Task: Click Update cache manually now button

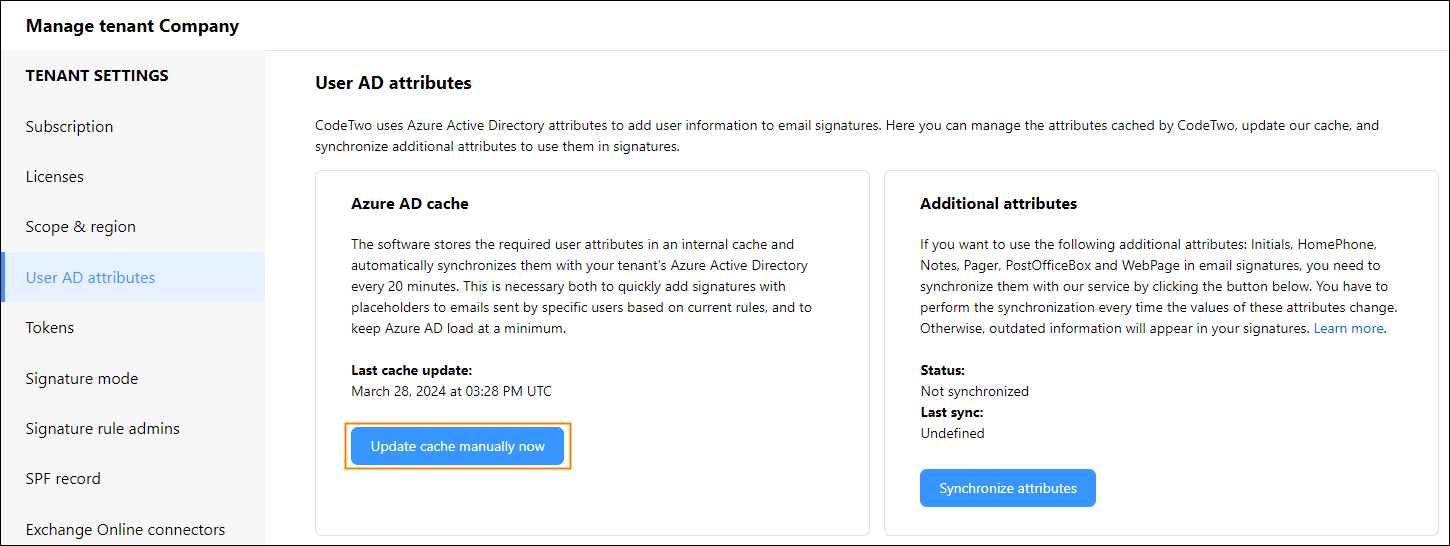Action: pos(458,446)
